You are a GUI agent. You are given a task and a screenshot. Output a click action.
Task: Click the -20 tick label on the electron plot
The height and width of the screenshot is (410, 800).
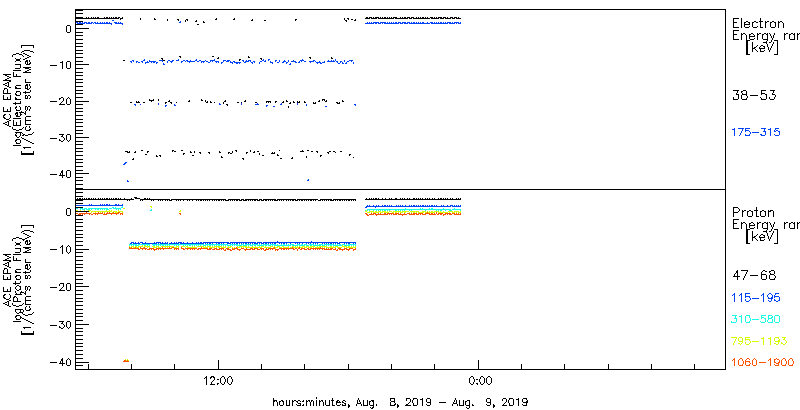60,101
